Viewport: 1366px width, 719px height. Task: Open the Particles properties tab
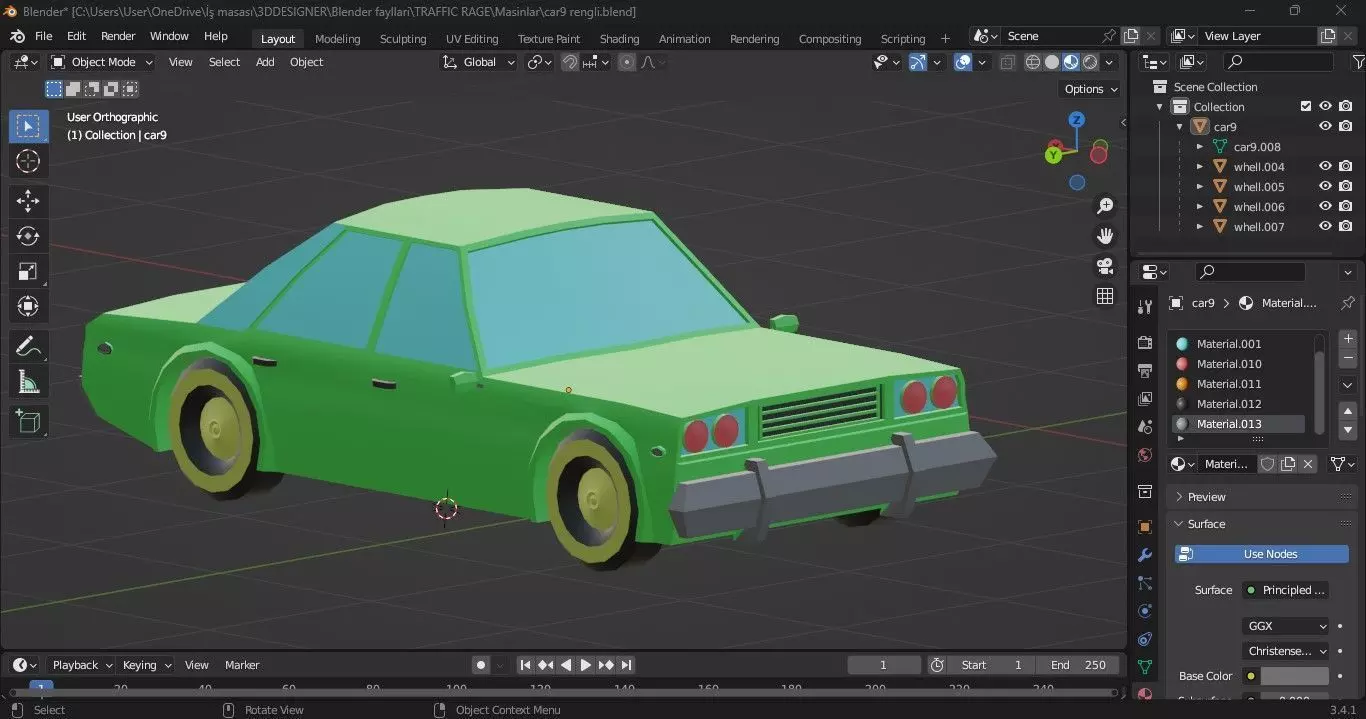(x=1145, y=583)
